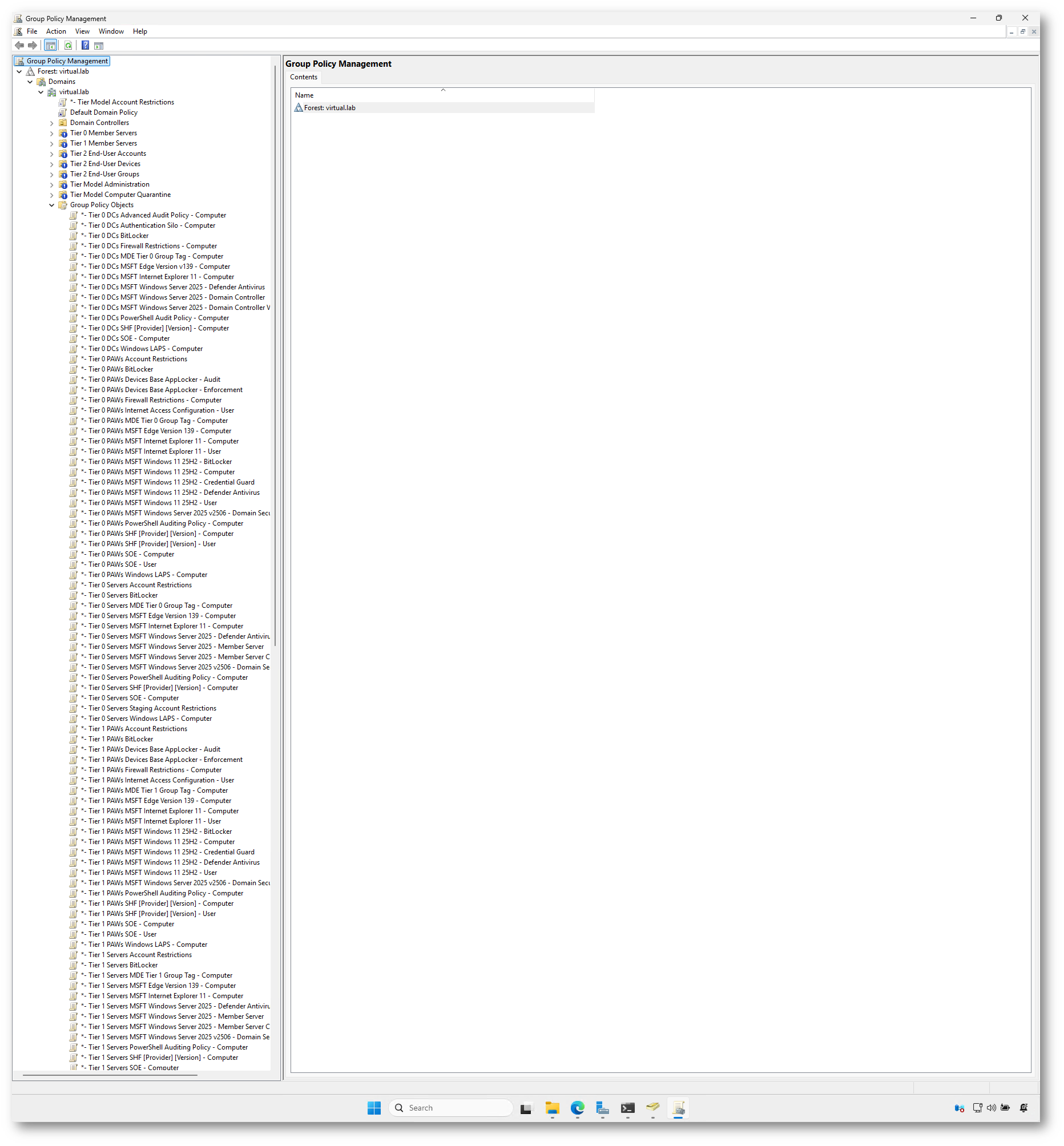Select "*- Tier 1 Servers PowerShell Auditing Policy - Computer"

tap(164, 1048)
